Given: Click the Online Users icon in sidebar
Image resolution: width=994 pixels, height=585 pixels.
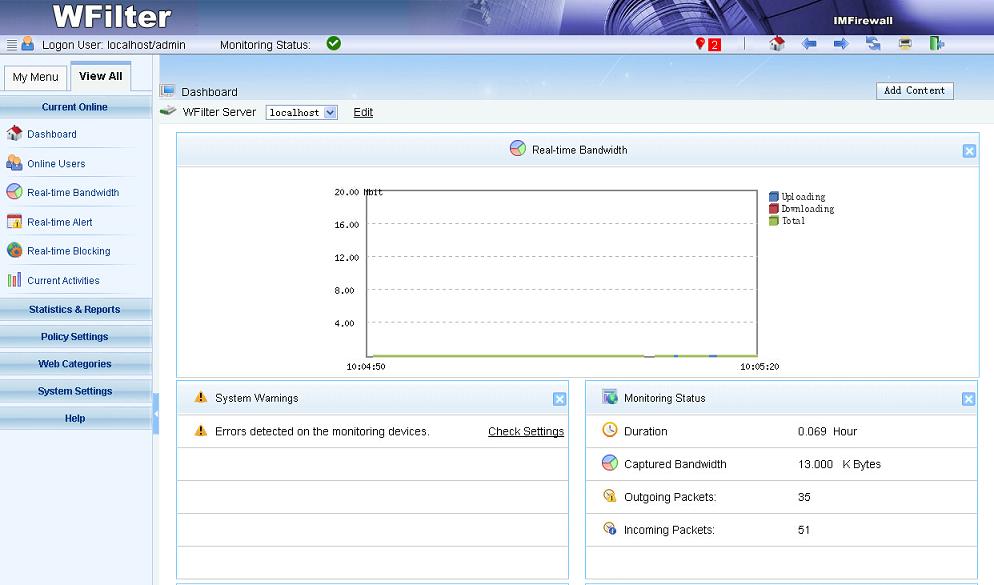Looking at the screenshot, I should point(14,163).
